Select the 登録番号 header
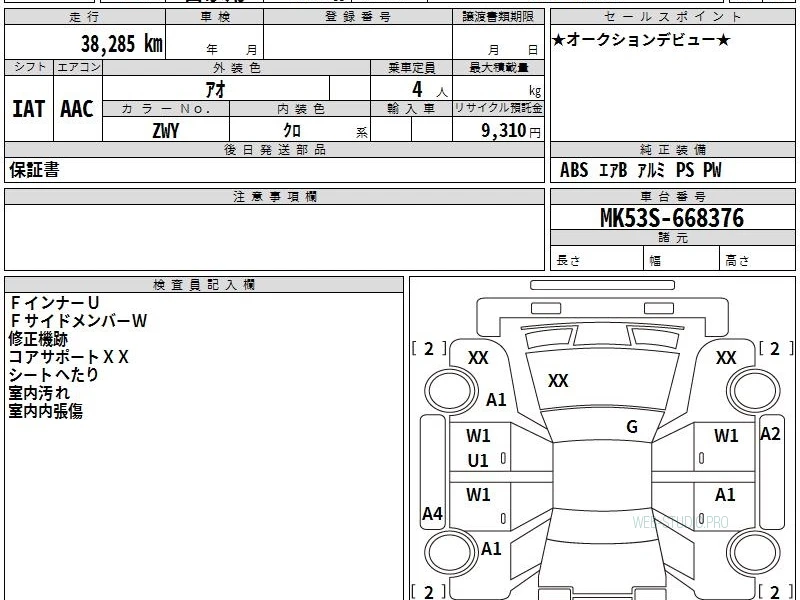This screenshot has height=600, width=800. 358,17
